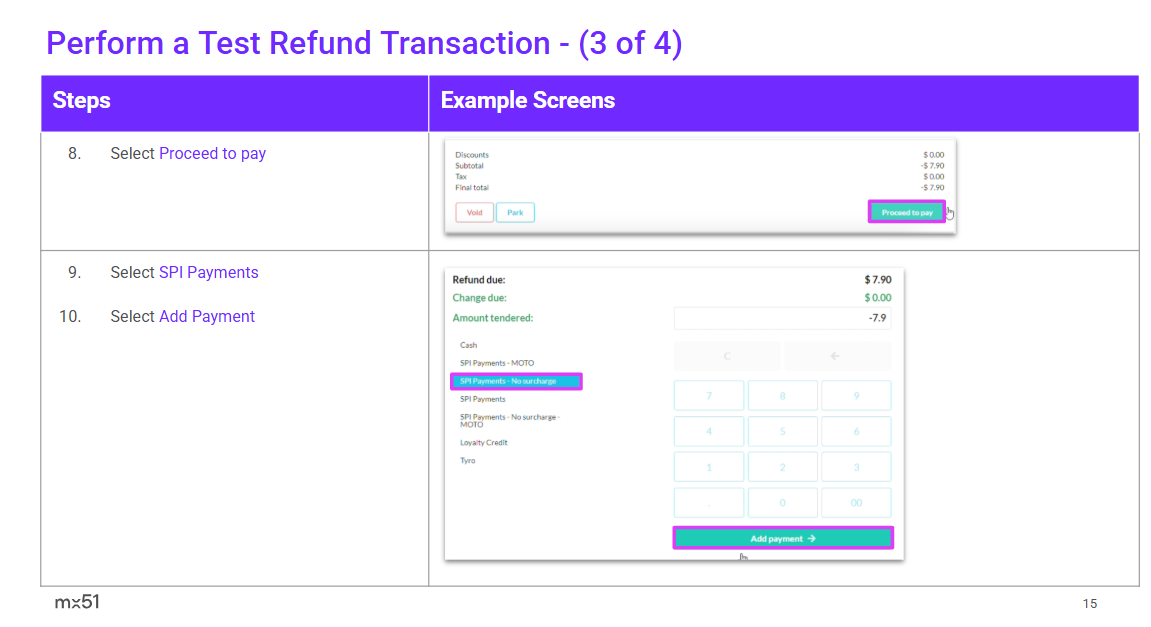The width and height of the screenshot is (1151, 627).
Task: Tap the number 3 keypad key
Action: [x=856, y=467]
